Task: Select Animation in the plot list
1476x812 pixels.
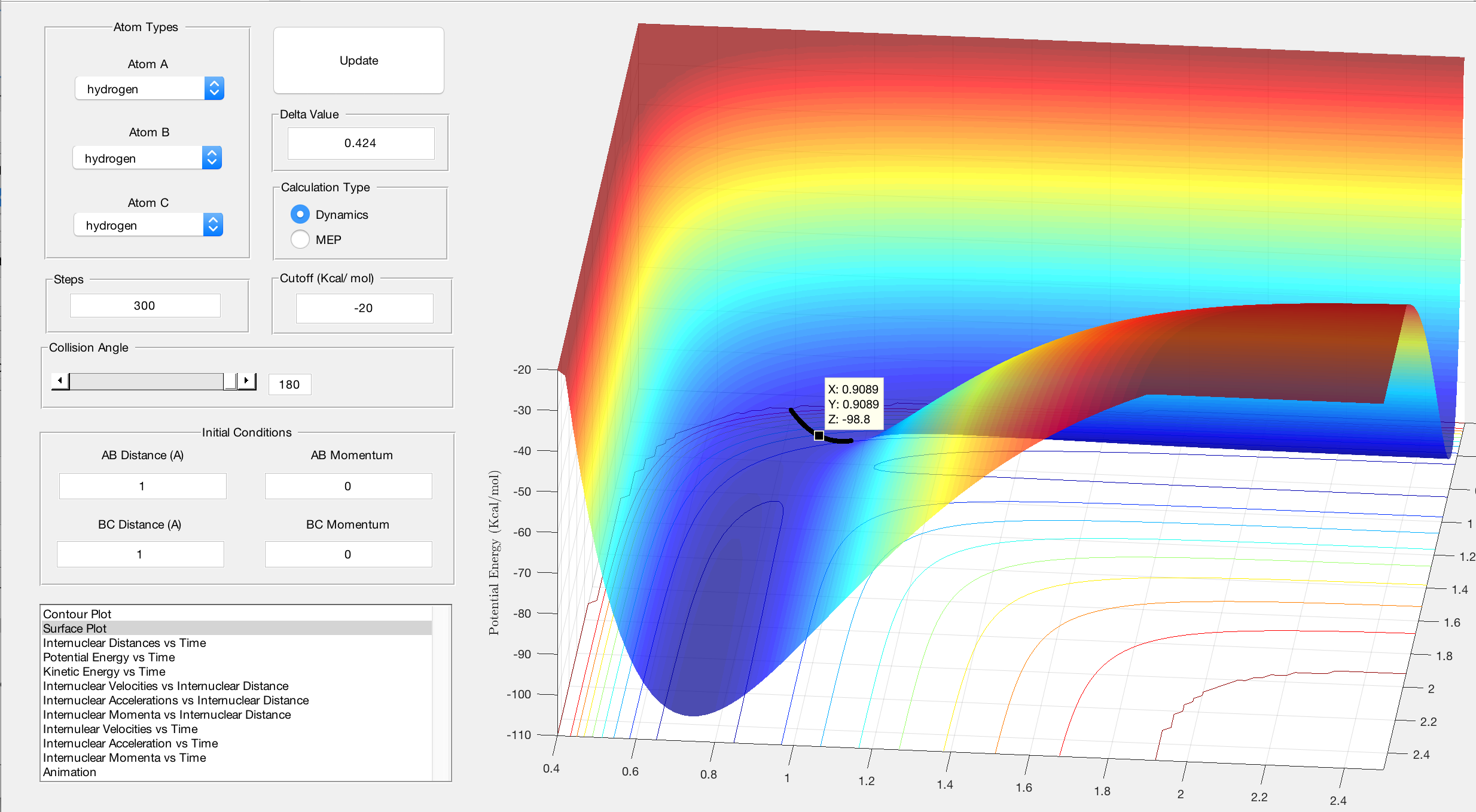Action: tap(69, 772)
